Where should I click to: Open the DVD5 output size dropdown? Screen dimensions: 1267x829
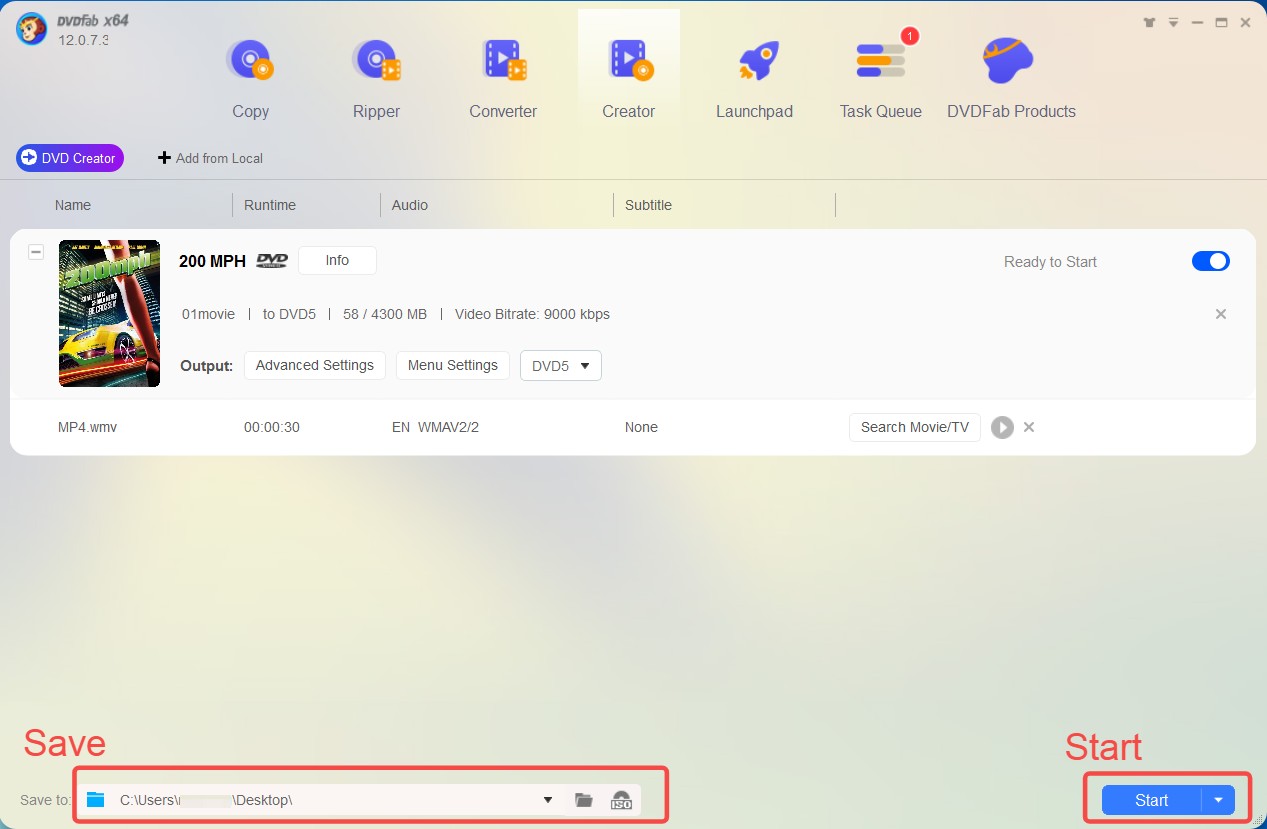pyautogui.click(x=560, y=366)
